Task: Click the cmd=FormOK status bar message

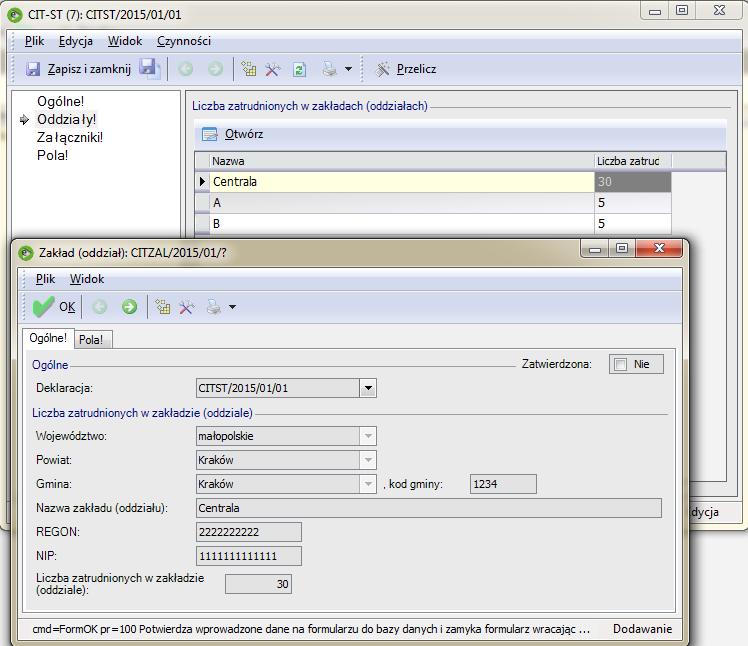Action: click(x=311, y=629)
